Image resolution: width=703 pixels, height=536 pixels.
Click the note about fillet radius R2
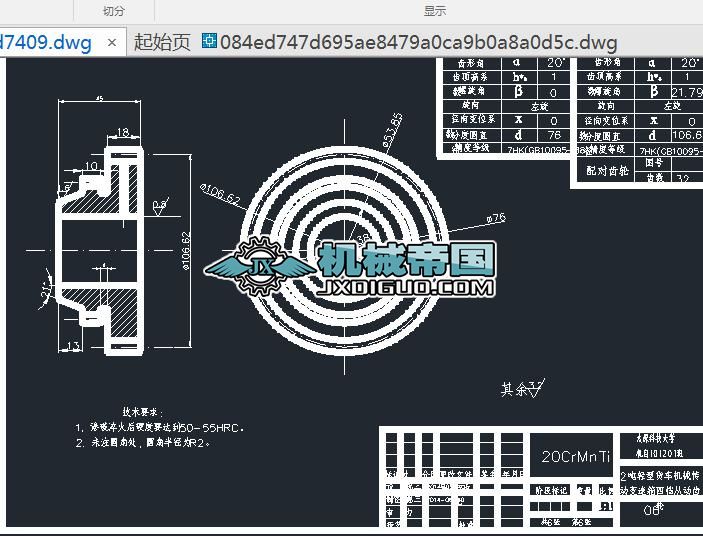coord(143,443)
